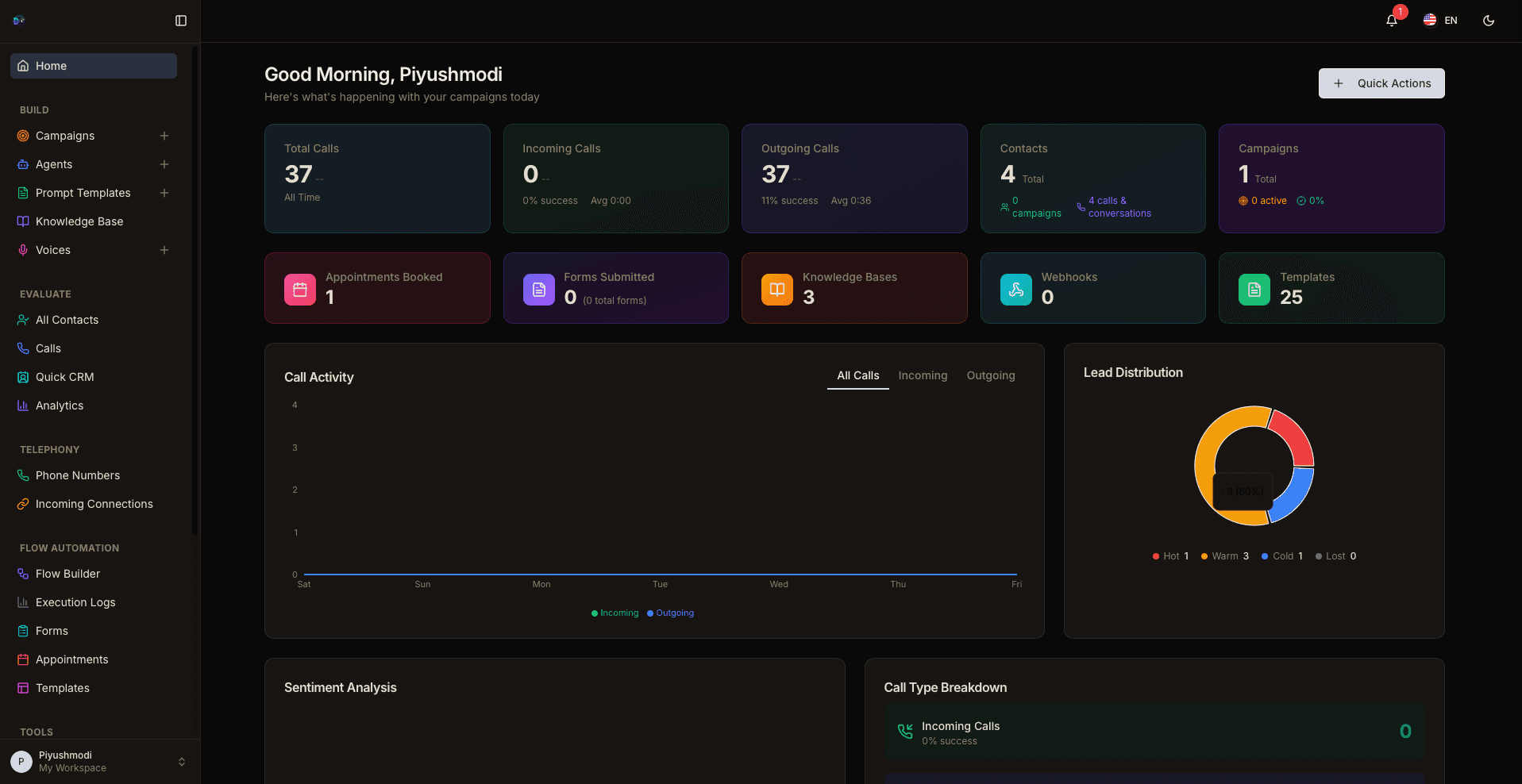Viewport: 1522px width, 784px height.
Task: Expand the workspace switcher for Piyushmodi
Action: (x=182, y=762)
